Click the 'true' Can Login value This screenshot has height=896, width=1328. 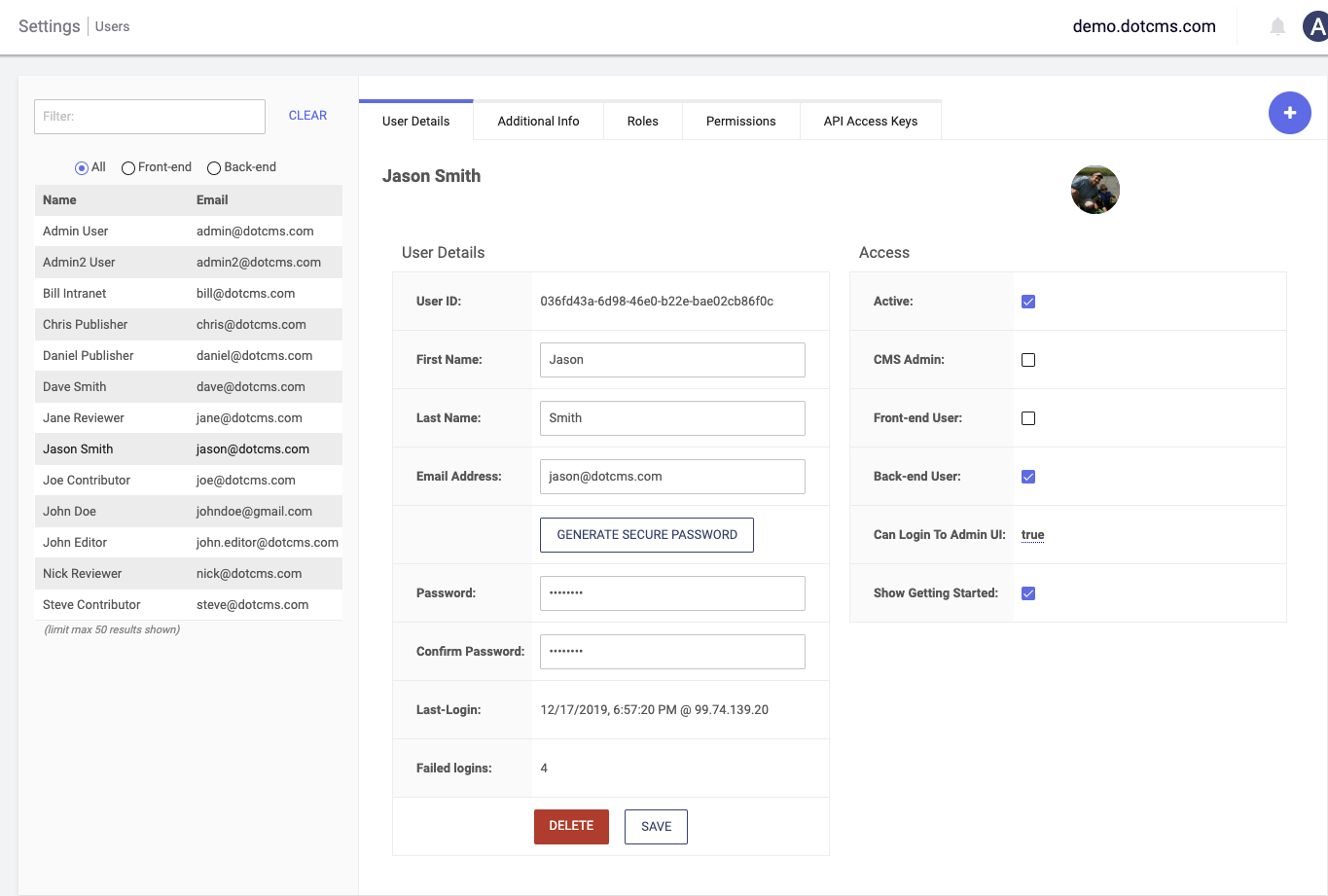pos(1032,535)
